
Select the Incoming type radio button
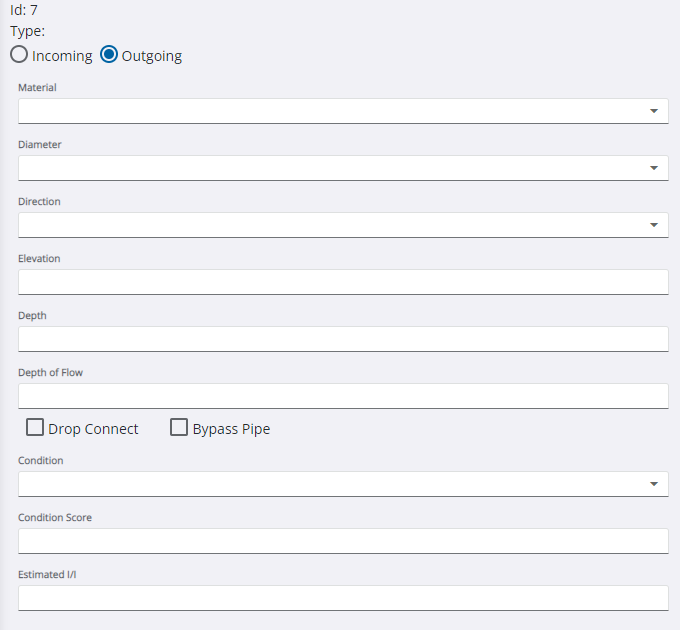point(19,55)
